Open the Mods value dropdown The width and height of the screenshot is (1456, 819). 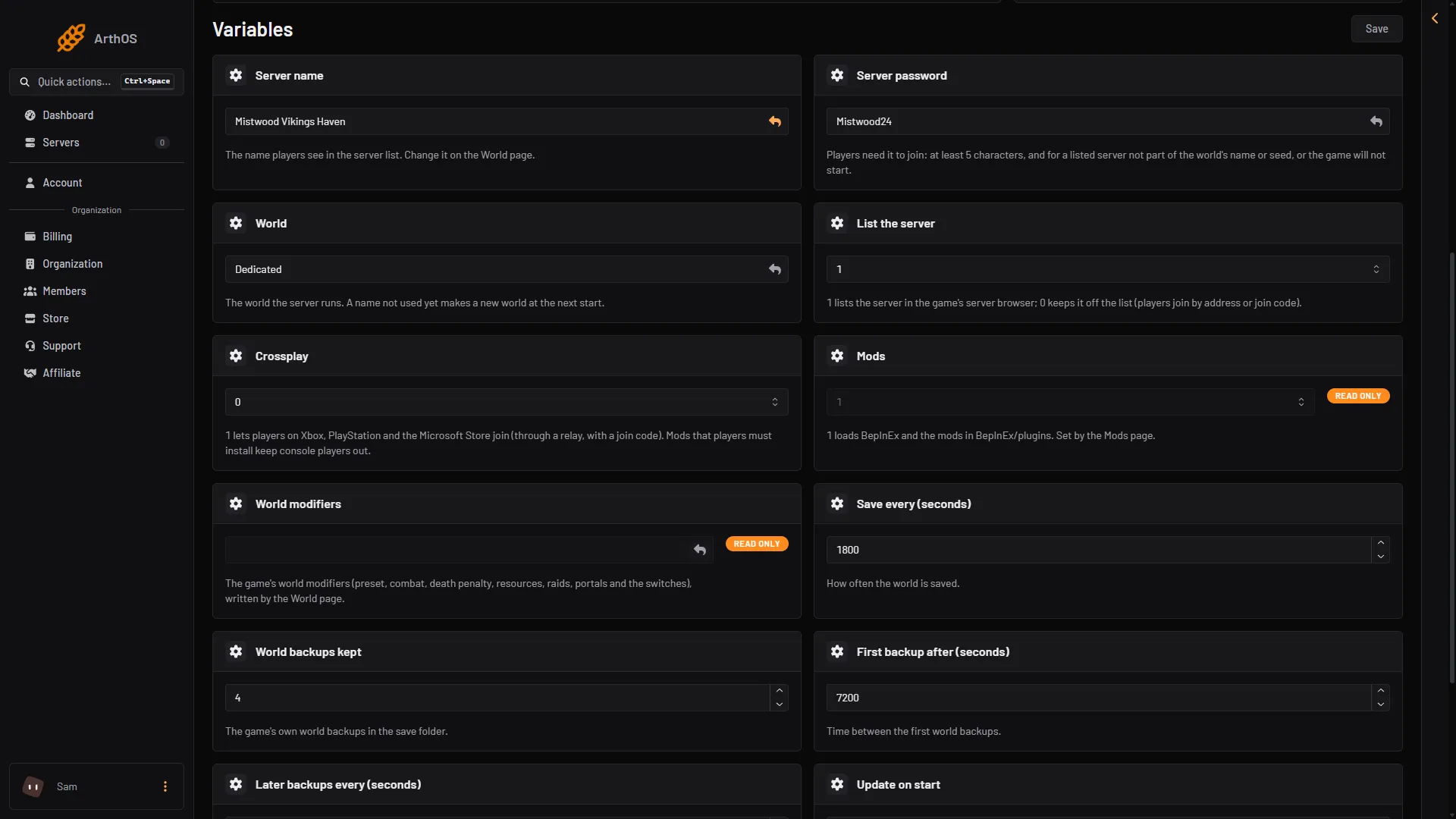click(1071, 402)
